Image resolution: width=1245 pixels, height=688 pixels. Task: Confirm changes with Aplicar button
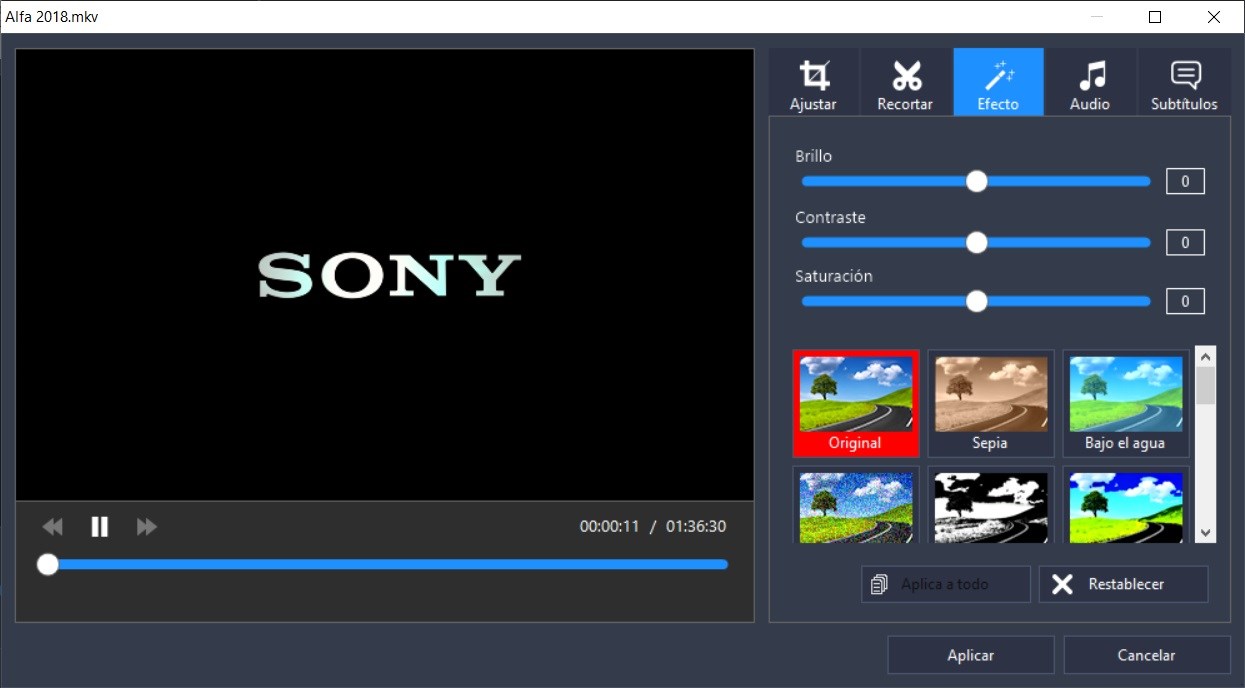coord(971,655)
